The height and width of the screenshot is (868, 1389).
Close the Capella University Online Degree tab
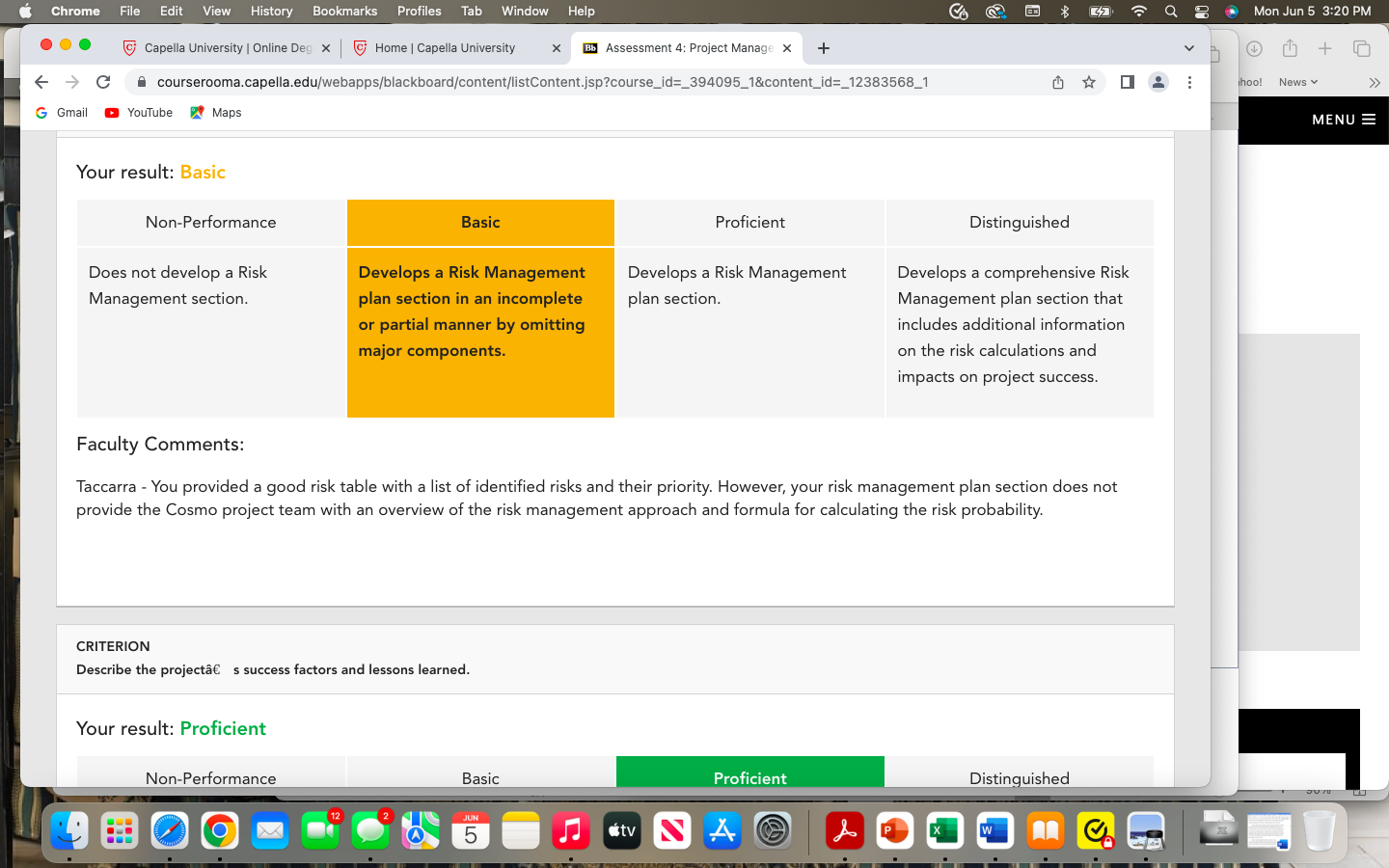(x=326, y=48)
